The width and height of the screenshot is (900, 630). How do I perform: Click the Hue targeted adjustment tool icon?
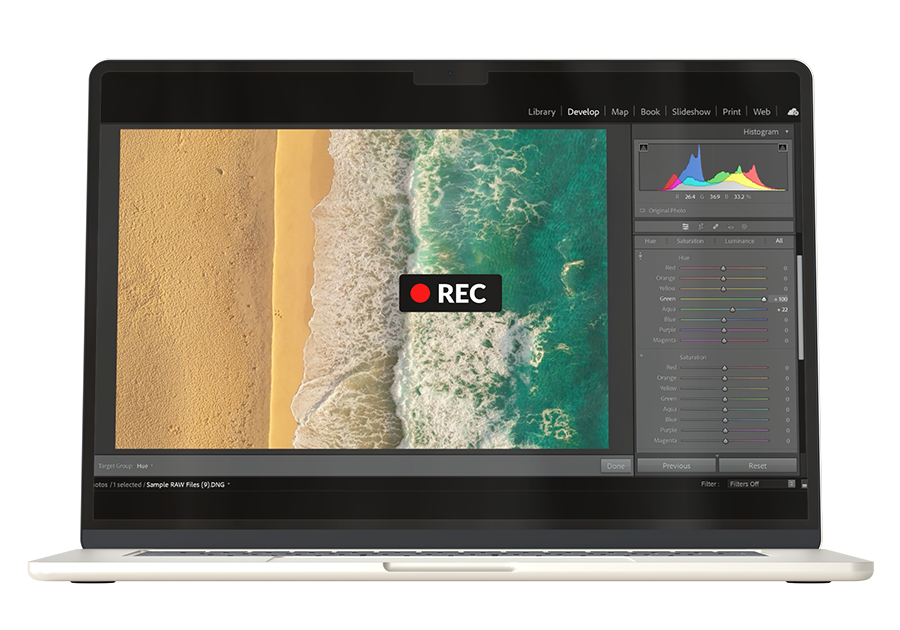641,256
